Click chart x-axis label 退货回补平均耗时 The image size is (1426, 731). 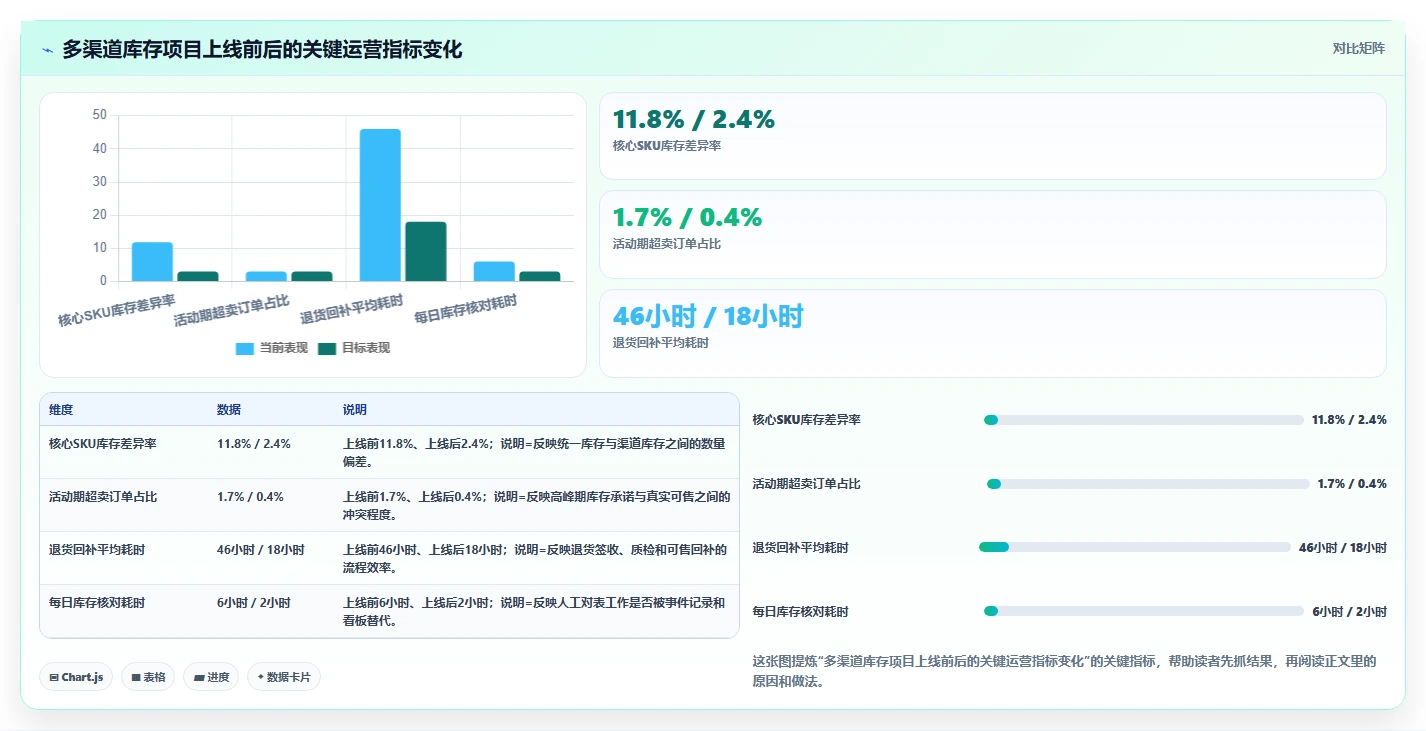click(x=352, y=309)
